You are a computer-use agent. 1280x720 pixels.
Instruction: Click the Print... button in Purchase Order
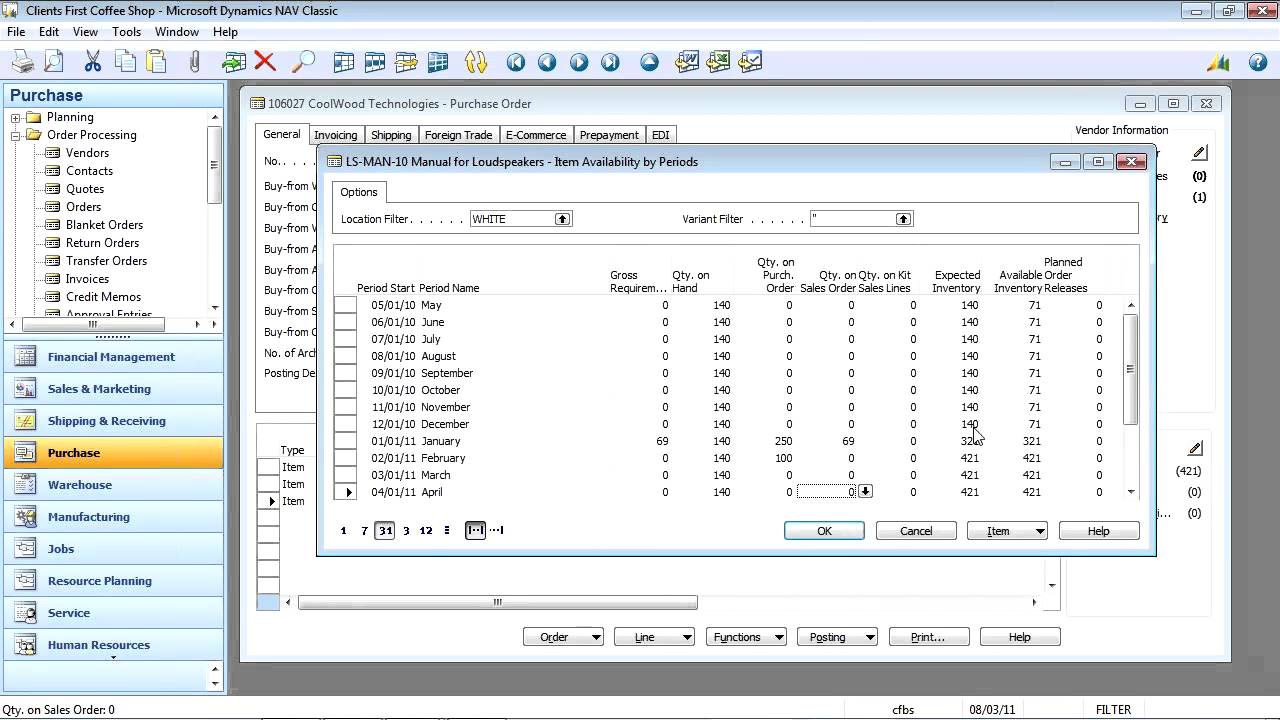click(x=928, y=637)
